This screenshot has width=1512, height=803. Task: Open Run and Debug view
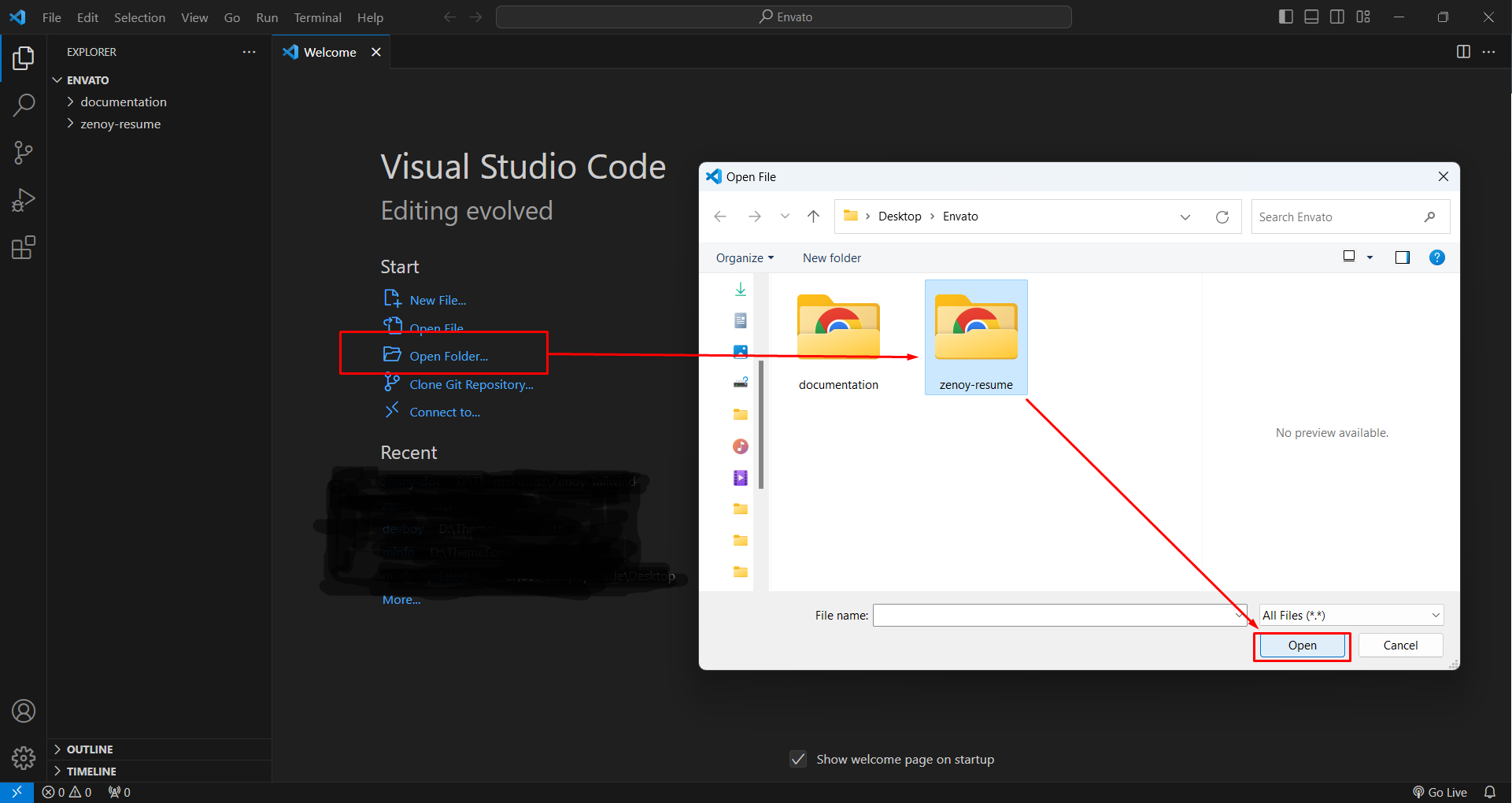(x=24, y=200)
